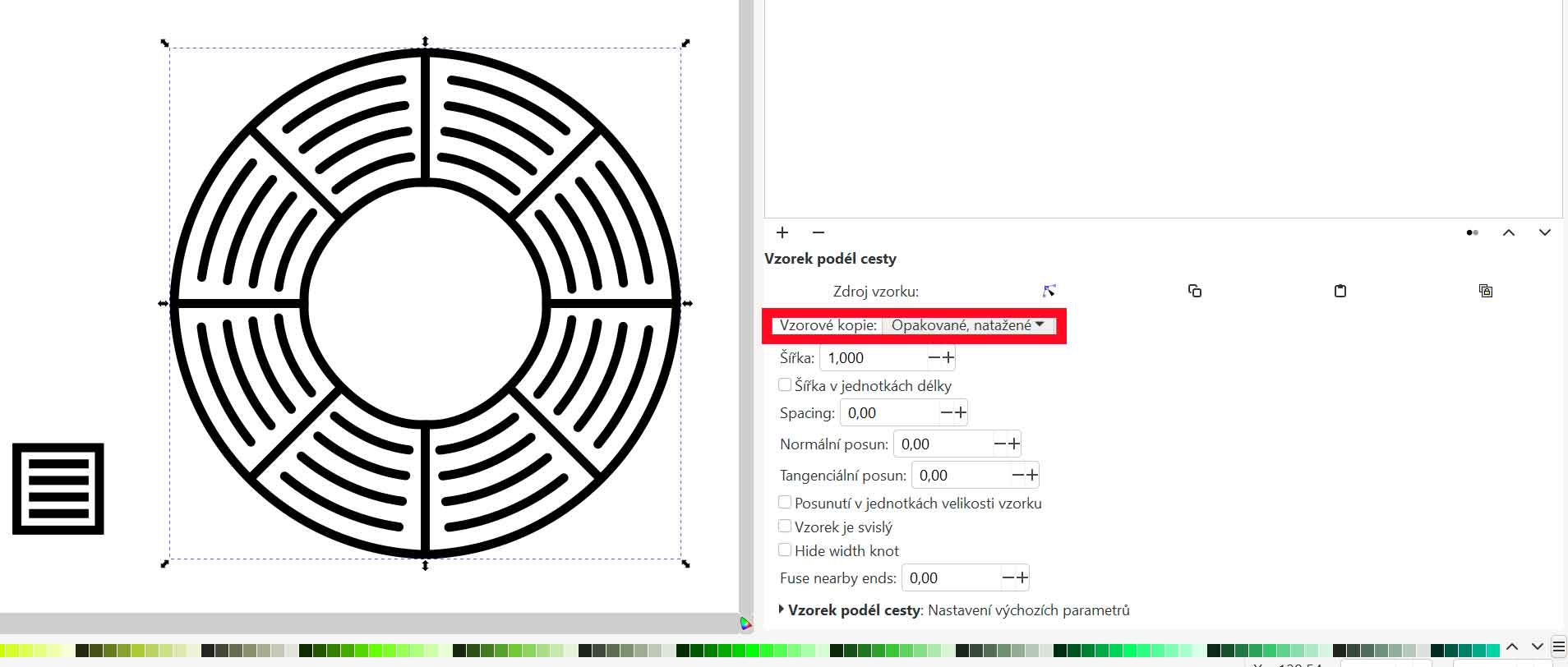Click the color management icon below canvas
1568x667 pixels.
[745, 623]
